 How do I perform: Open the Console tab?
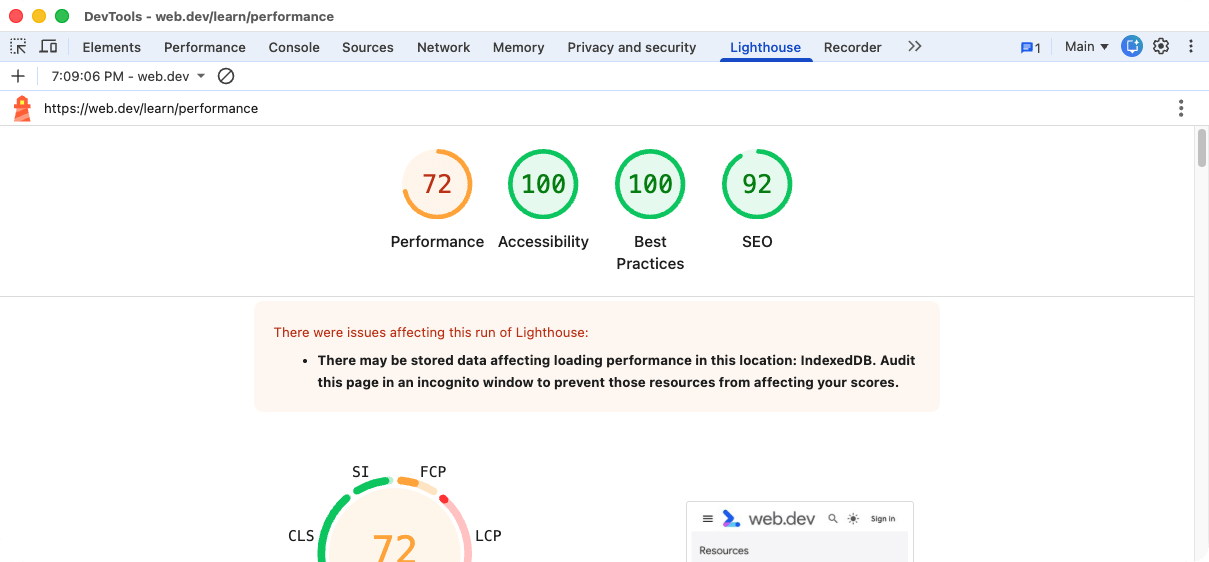(294, 47)
